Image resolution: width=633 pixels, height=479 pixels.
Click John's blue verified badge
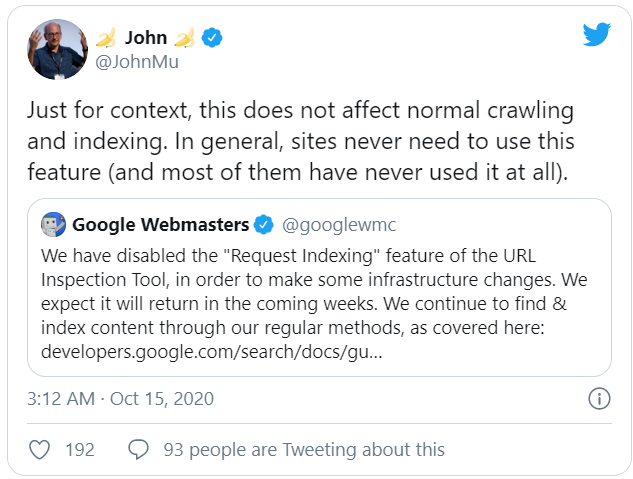click(x=212, y=39)
